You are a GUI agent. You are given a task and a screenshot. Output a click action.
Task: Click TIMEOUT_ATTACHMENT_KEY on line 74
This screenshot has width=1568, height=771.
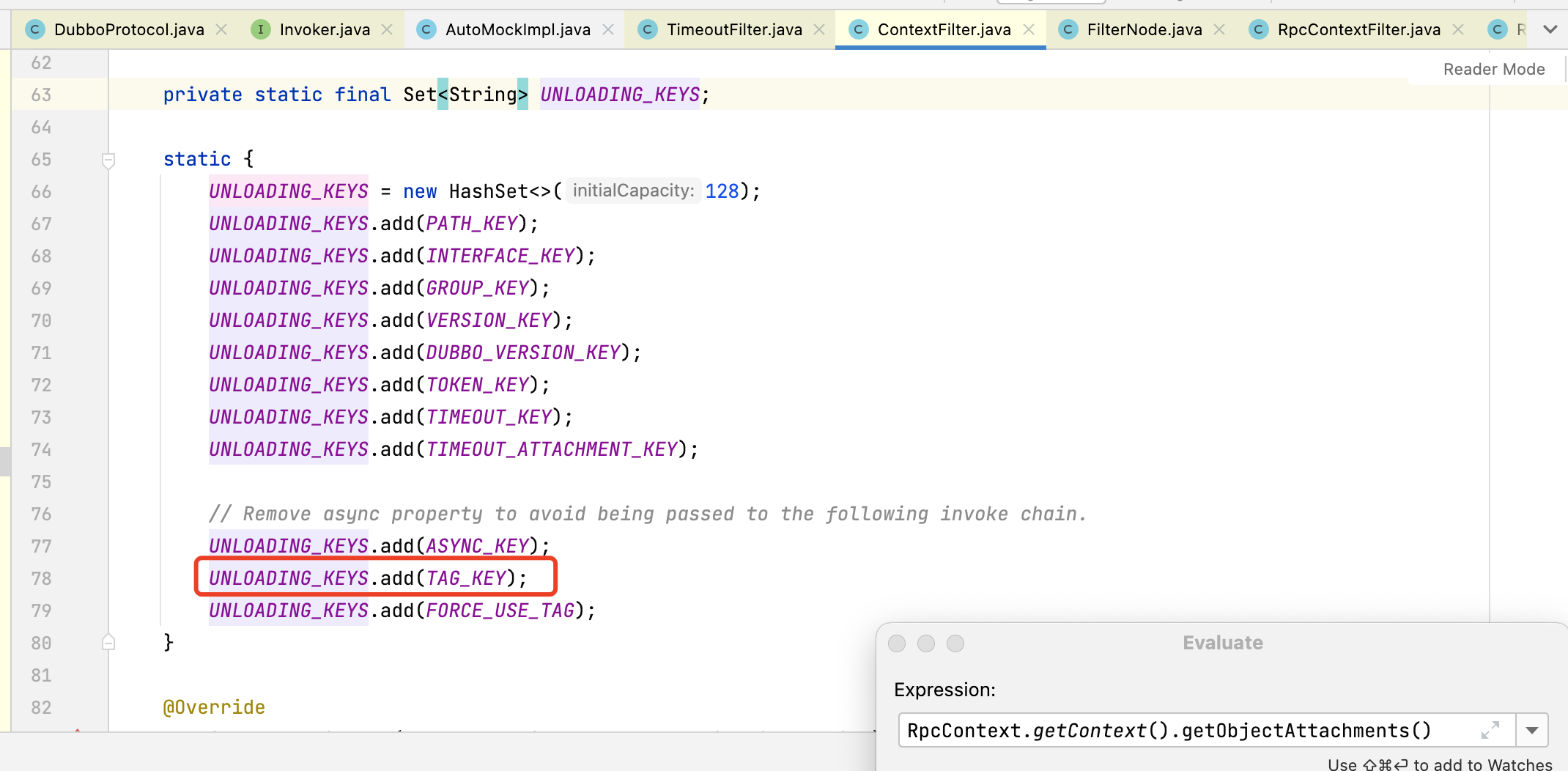(552, 449)
